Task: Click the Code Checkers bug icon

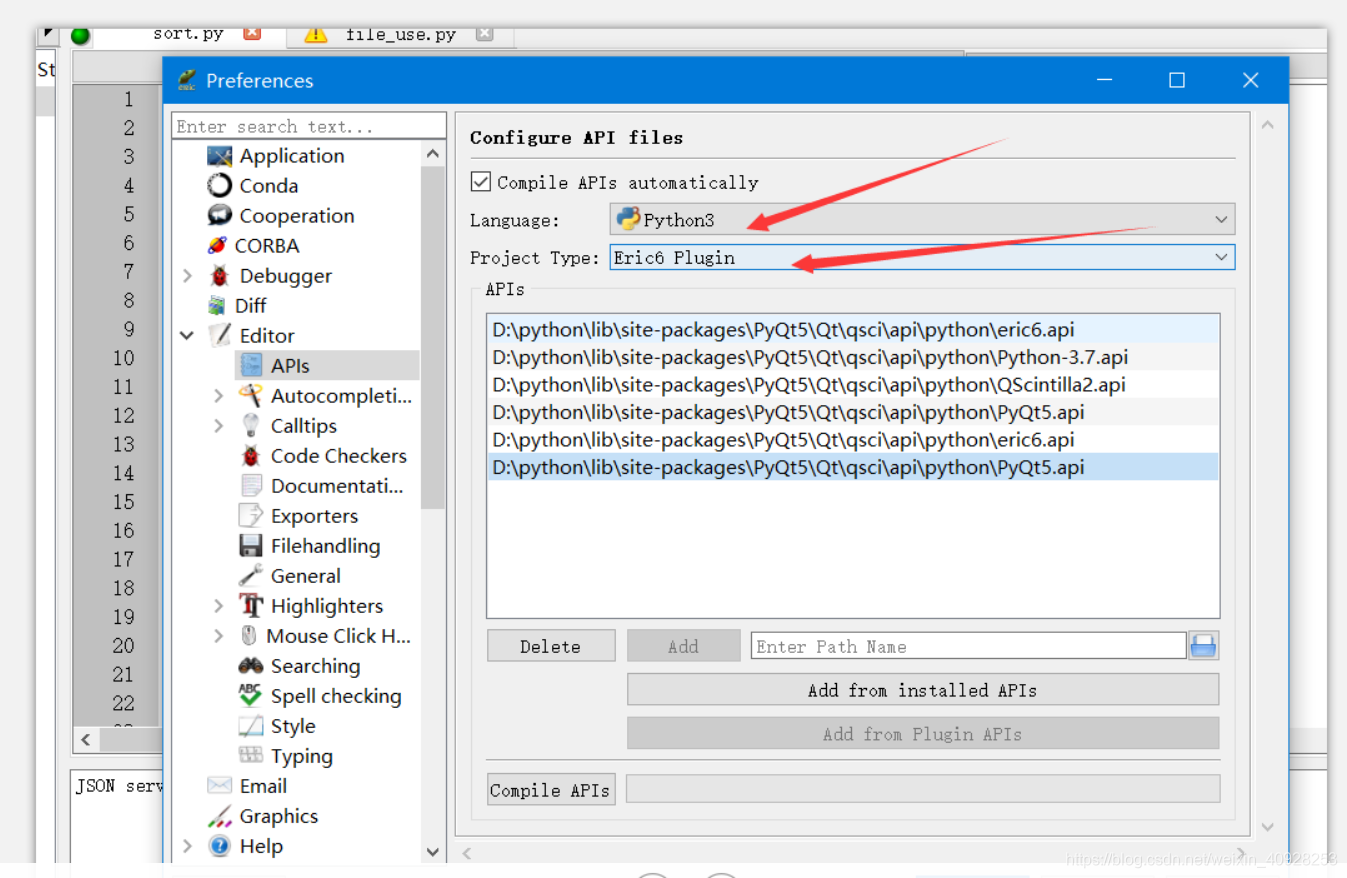Action: click(x=251, y=456)
